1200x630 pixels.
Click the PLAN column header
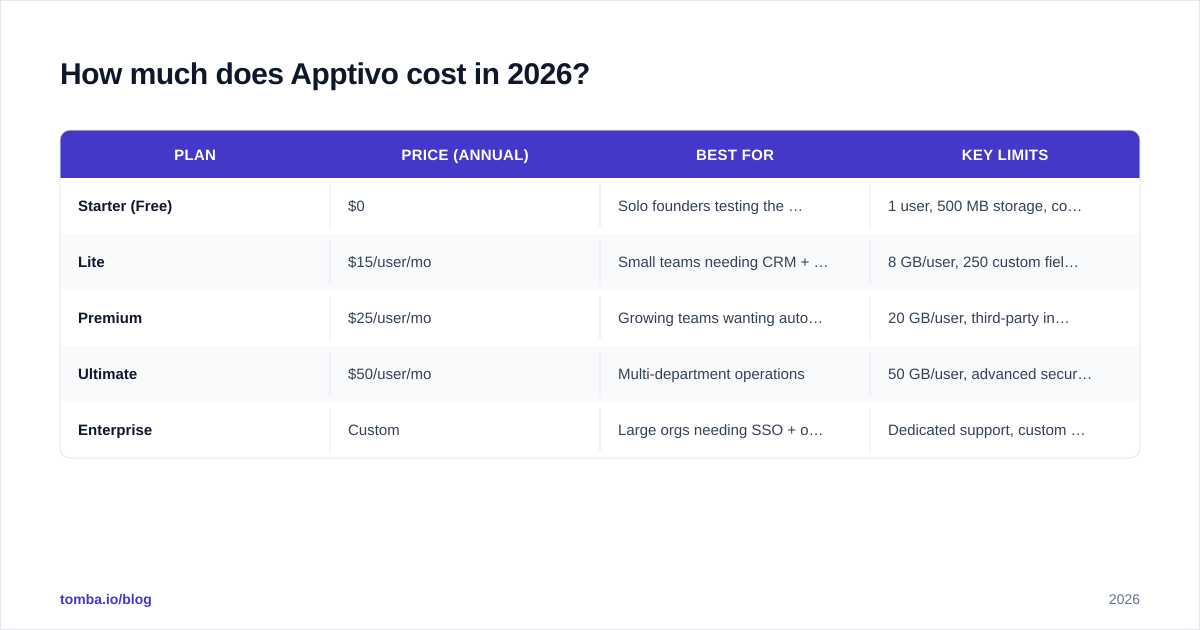[195, 155]
